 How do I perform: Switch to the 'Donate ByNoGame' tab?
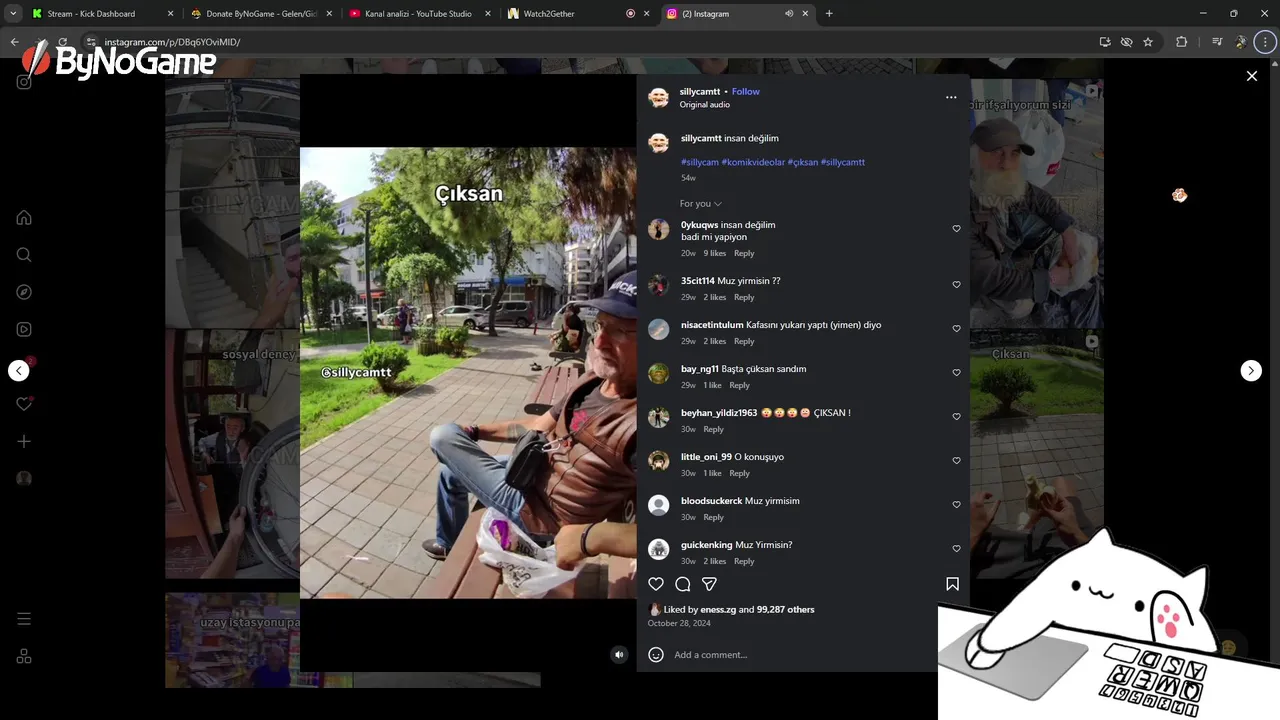(x=261, y=14)
